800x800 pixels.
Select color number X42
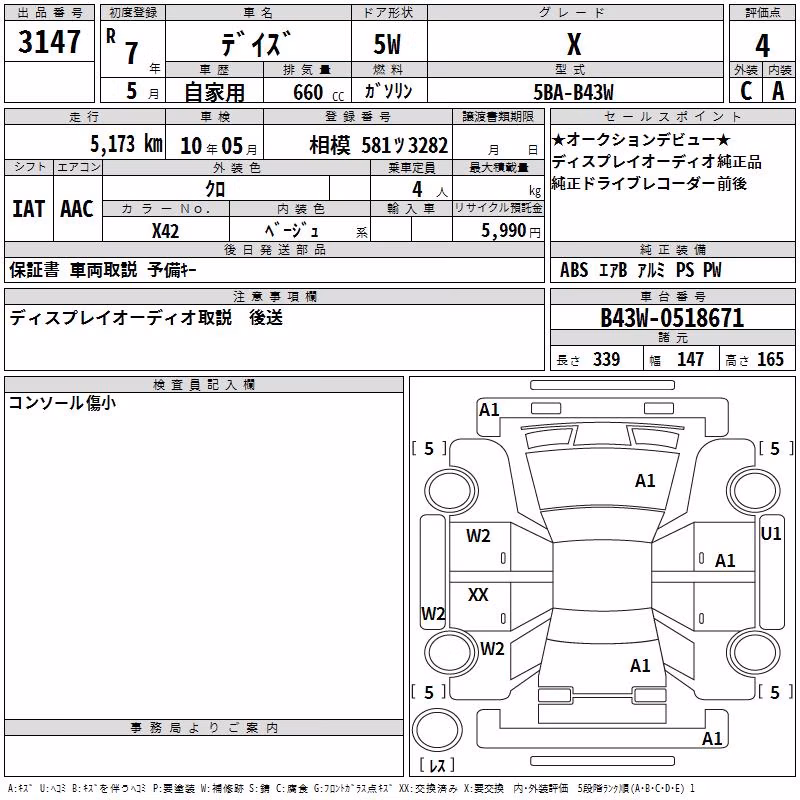(165, 231)
